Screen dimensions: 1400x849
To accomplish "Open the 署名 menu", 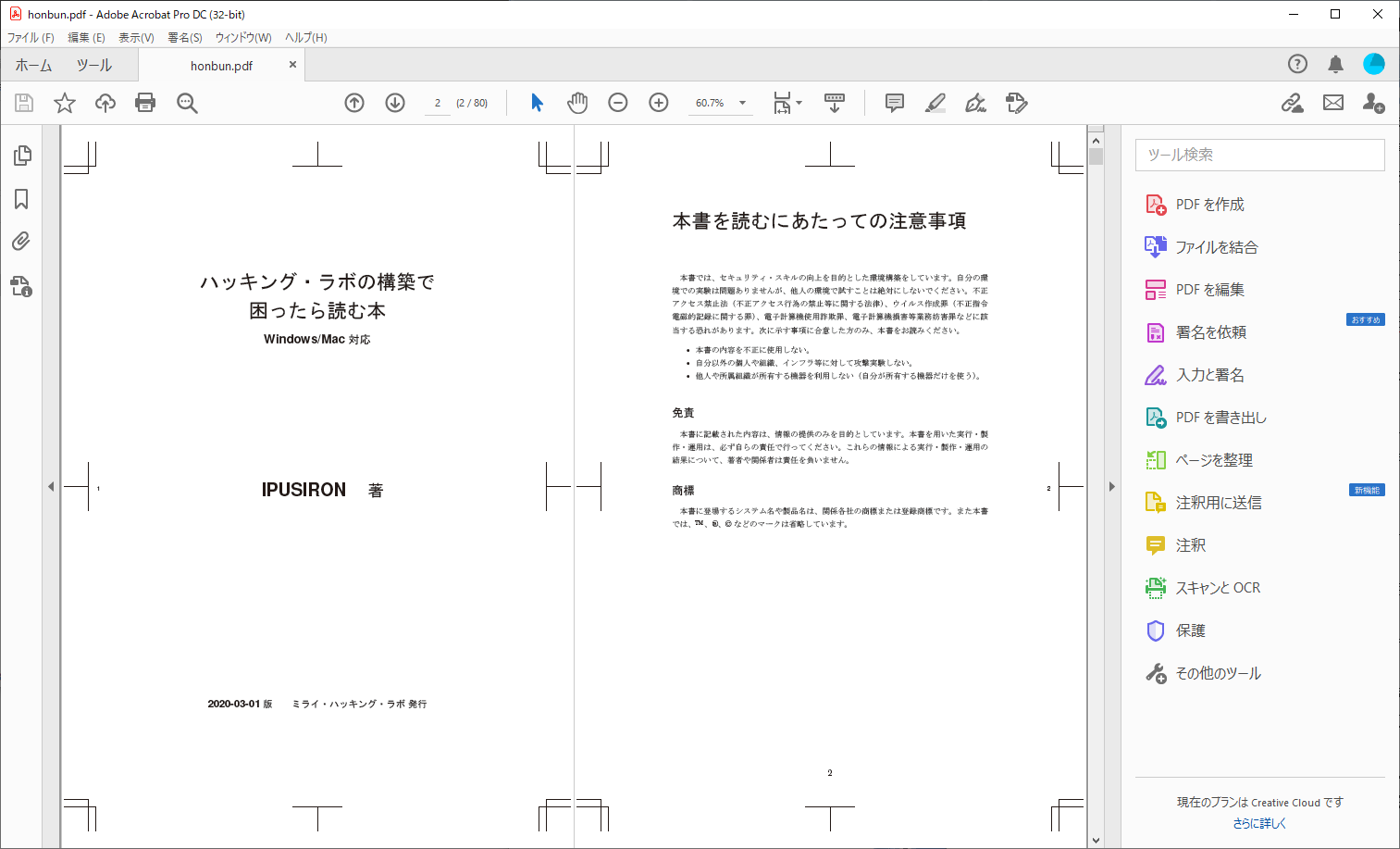I will tap(185, 38).
